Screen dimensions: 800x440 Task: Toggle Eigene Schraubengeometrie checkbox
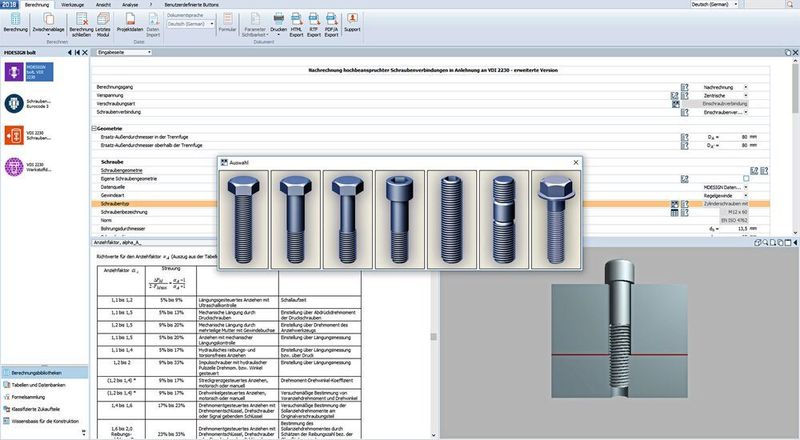click(x=746, y=179)
